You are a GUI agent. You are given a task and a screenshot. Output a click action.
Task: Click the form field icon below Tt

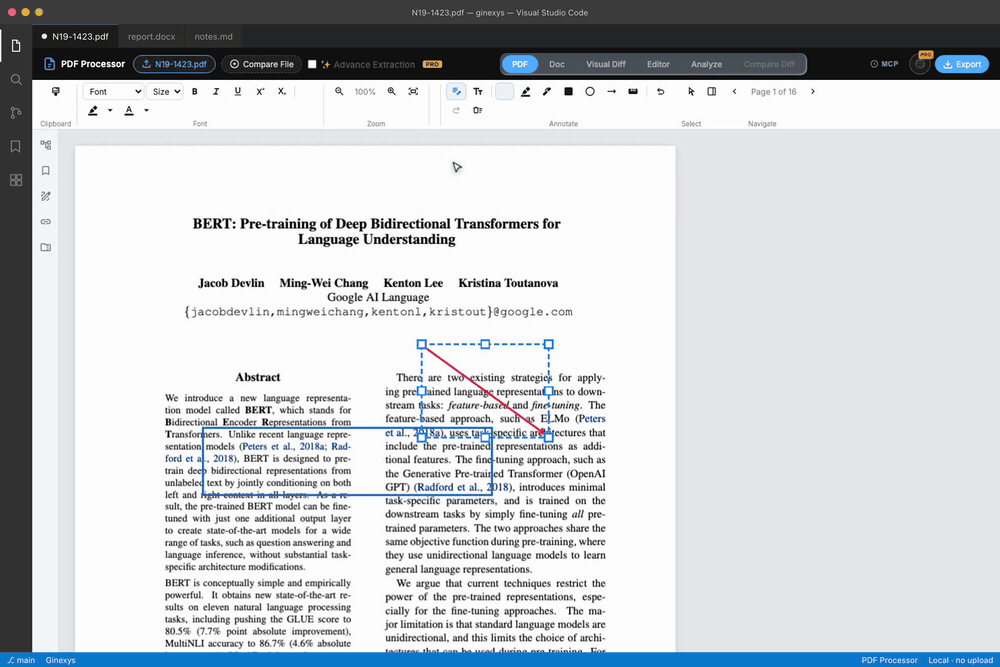[478, 110]
